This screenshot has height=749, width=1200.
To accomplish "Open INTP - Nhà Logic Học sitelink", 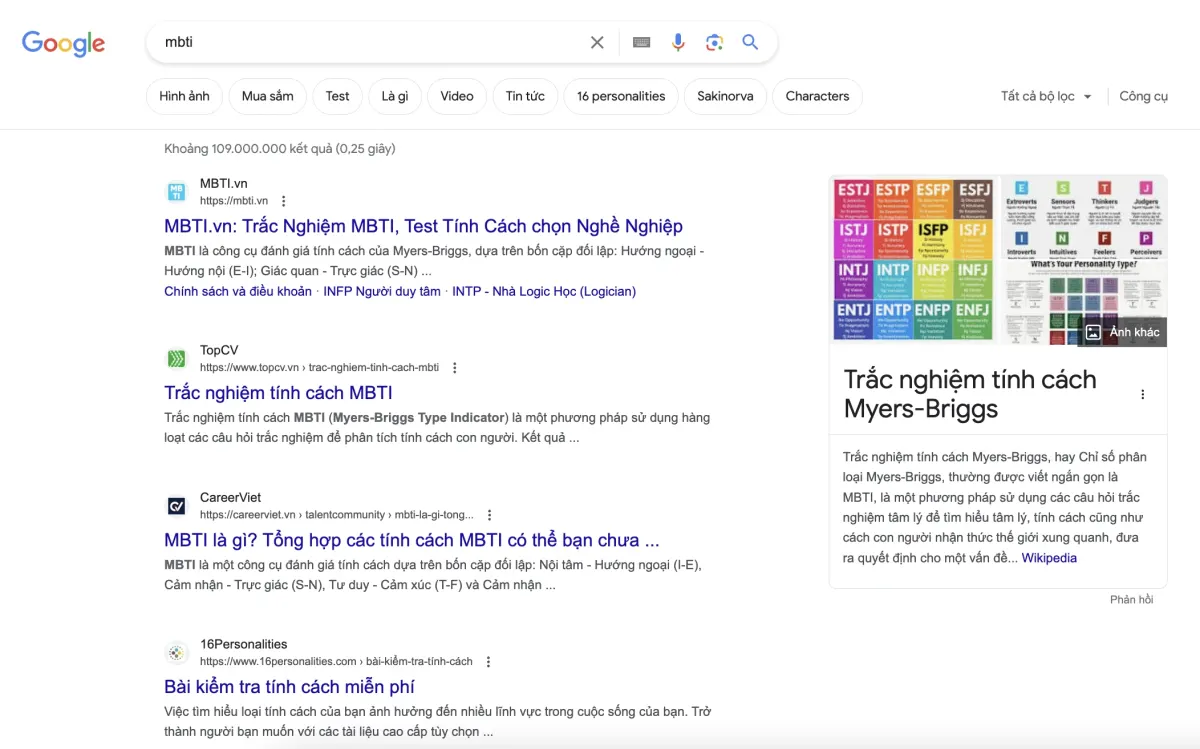I will [x=544, y=291].
